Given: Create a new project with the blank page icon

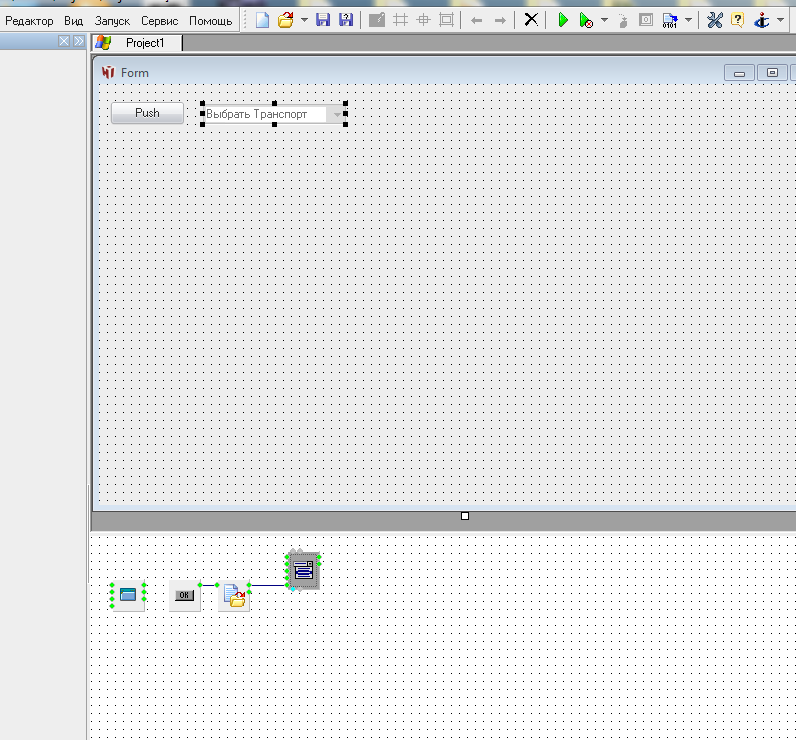Looking at the screenshot, I should [x=262, y=20].
